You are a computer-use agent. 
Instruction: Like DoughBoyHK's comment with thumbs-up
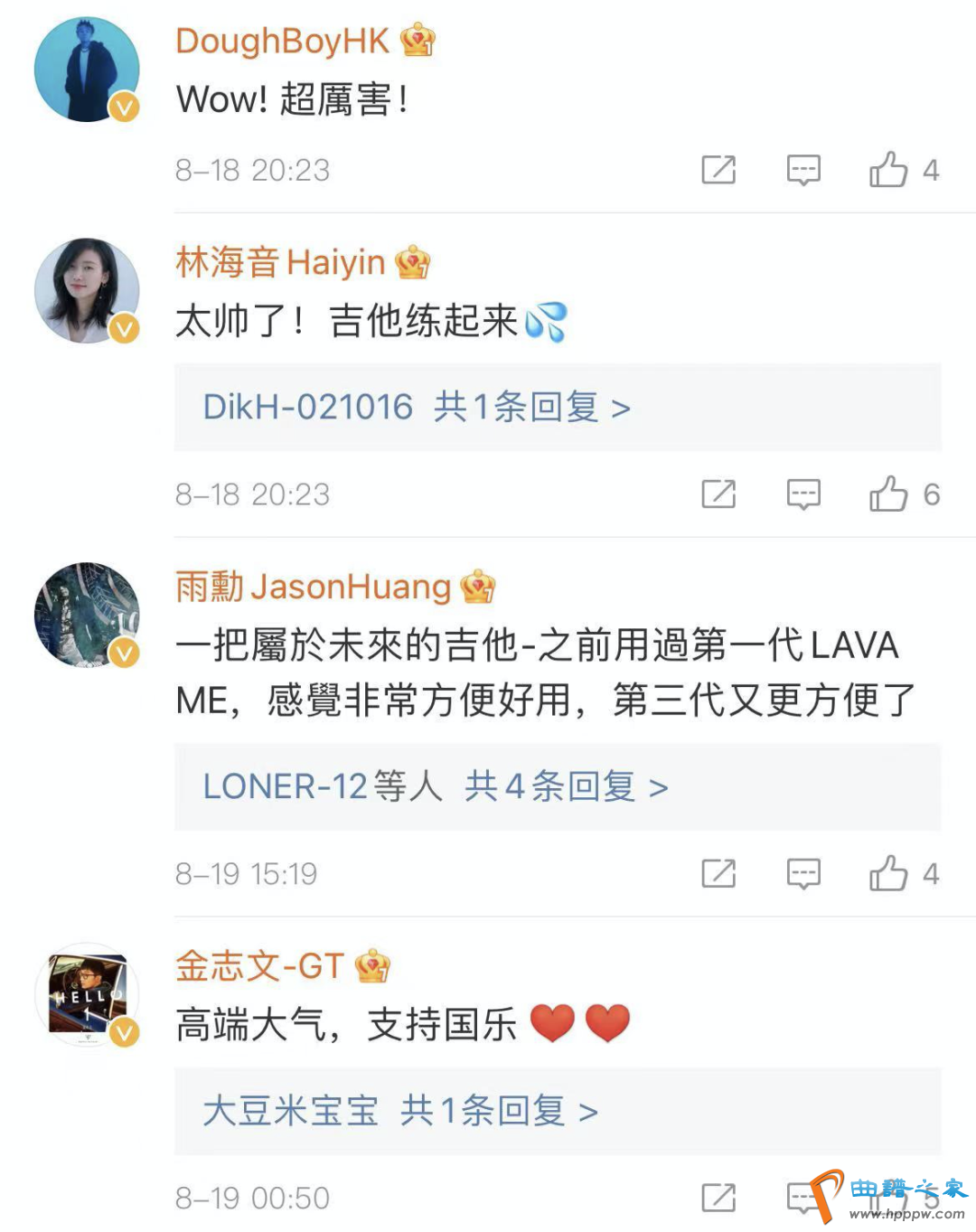pyautogui.click(x=888, y=169)
